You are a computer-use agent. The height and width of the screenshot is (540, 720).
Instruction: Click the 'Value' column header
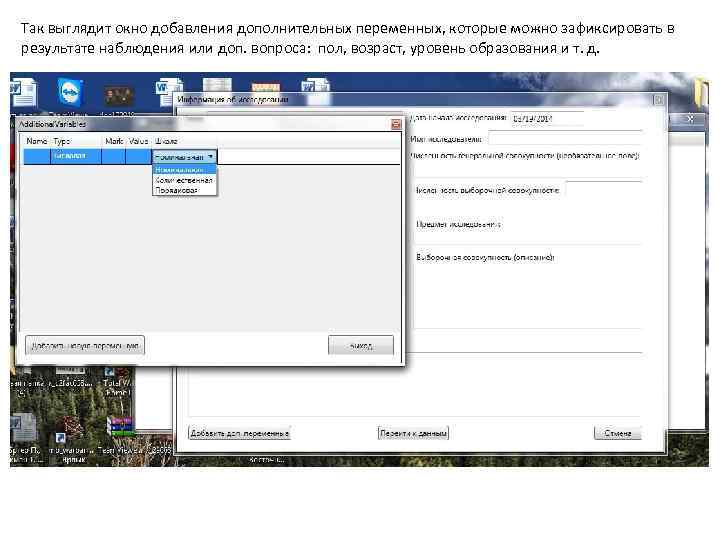[x=138, y=141]
